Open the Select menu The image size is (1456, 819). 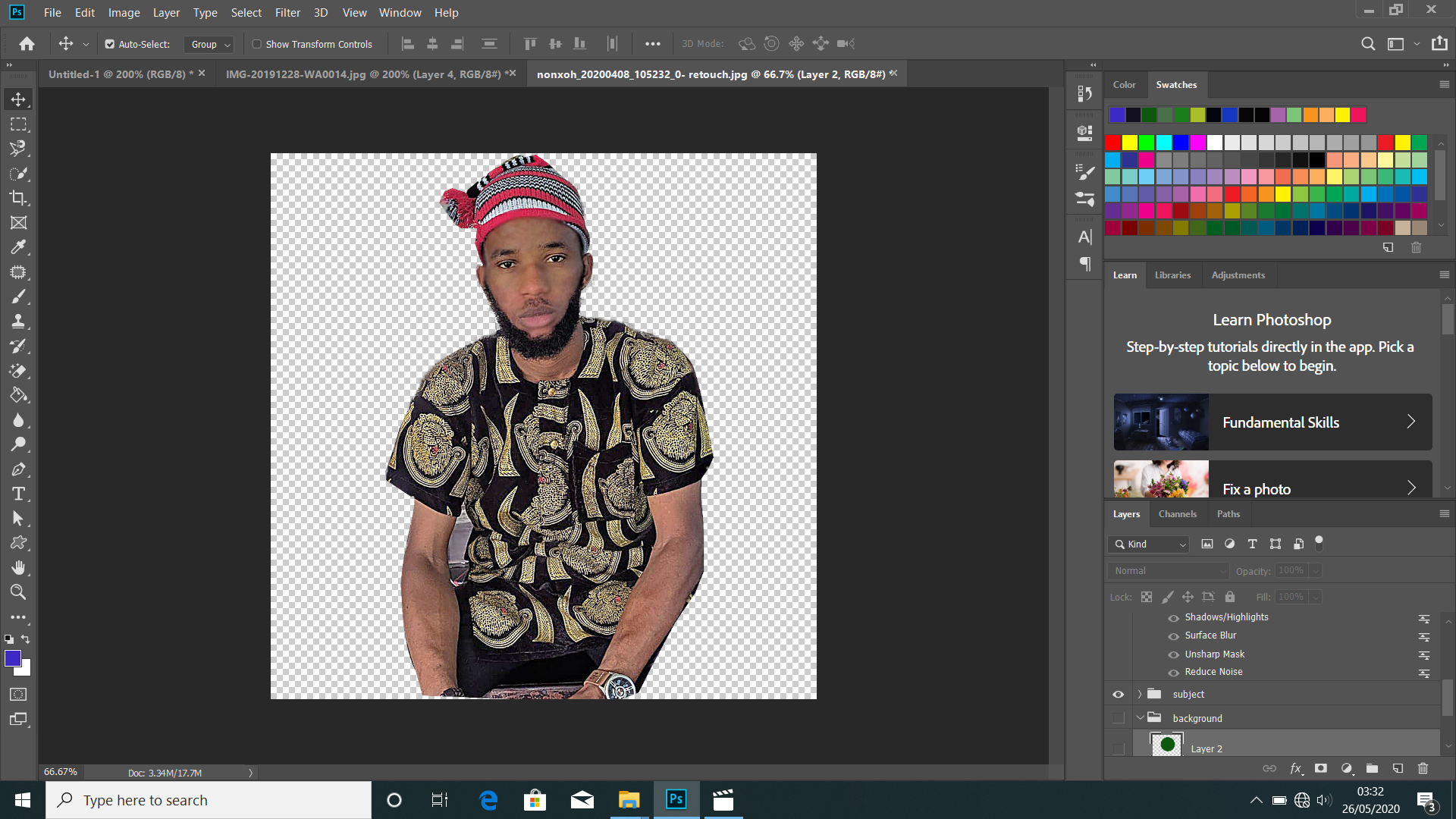pyautogui.click(x=246, y=12)
